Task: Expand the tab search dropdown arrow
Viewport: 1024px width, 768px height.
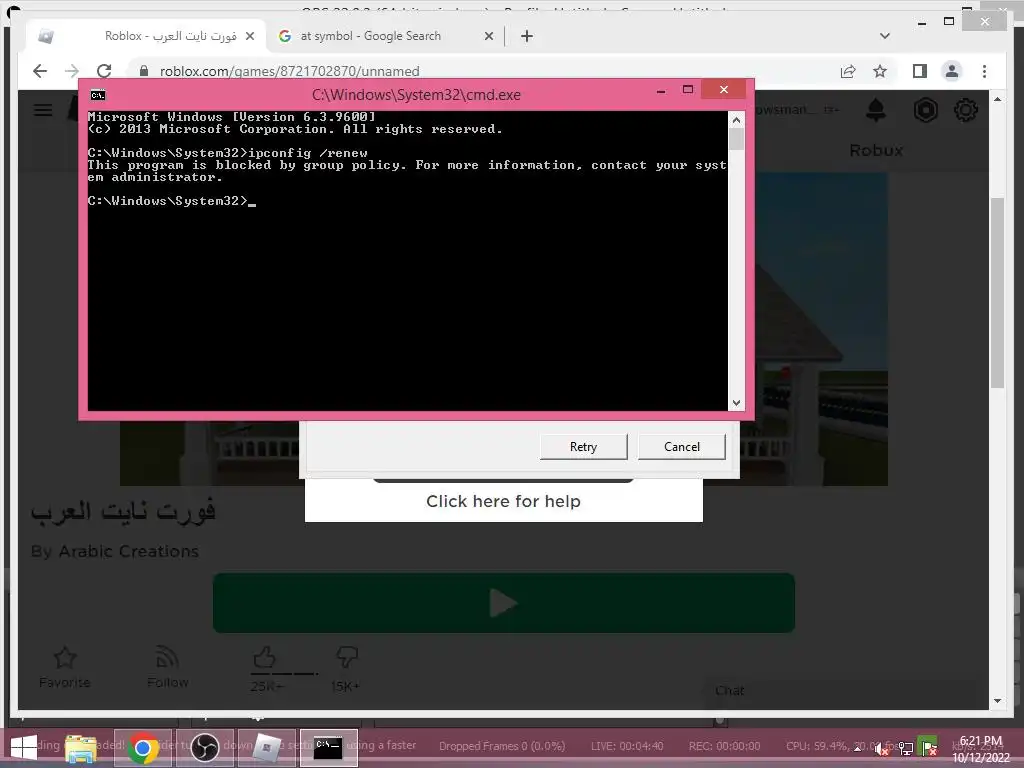Action: click(x=885, y=36)
